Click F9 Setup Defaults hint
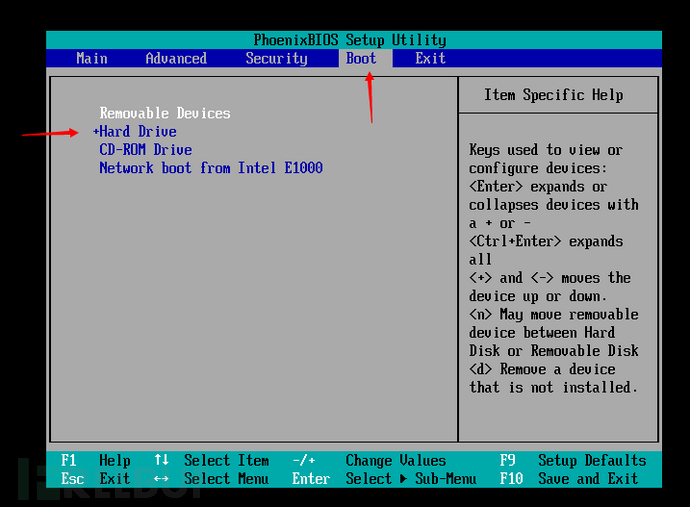Image resolution: width=690 pixels, height=507 pixels. (x=573, y=460)
